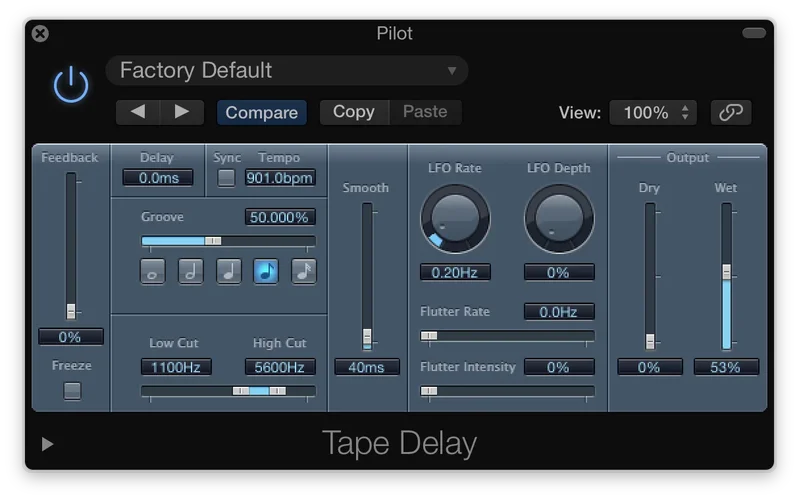Click the High Cut 5600Hz field
799x500 pixels.
[x=280, y=367]
